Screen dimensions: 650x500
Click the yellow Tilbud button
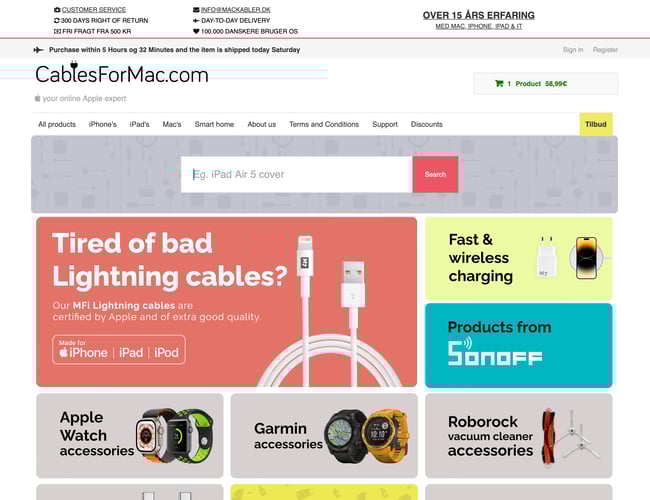[596, 124]
